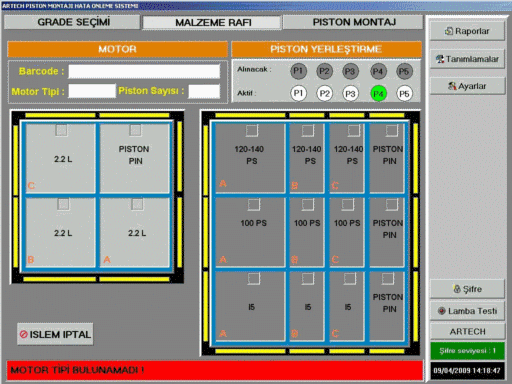The height and width of the screenshot is (384, 512).
Task: Toggle checkbox in 120-140 PS bin C
Action: pyautogui.click(x=354, y=131)
